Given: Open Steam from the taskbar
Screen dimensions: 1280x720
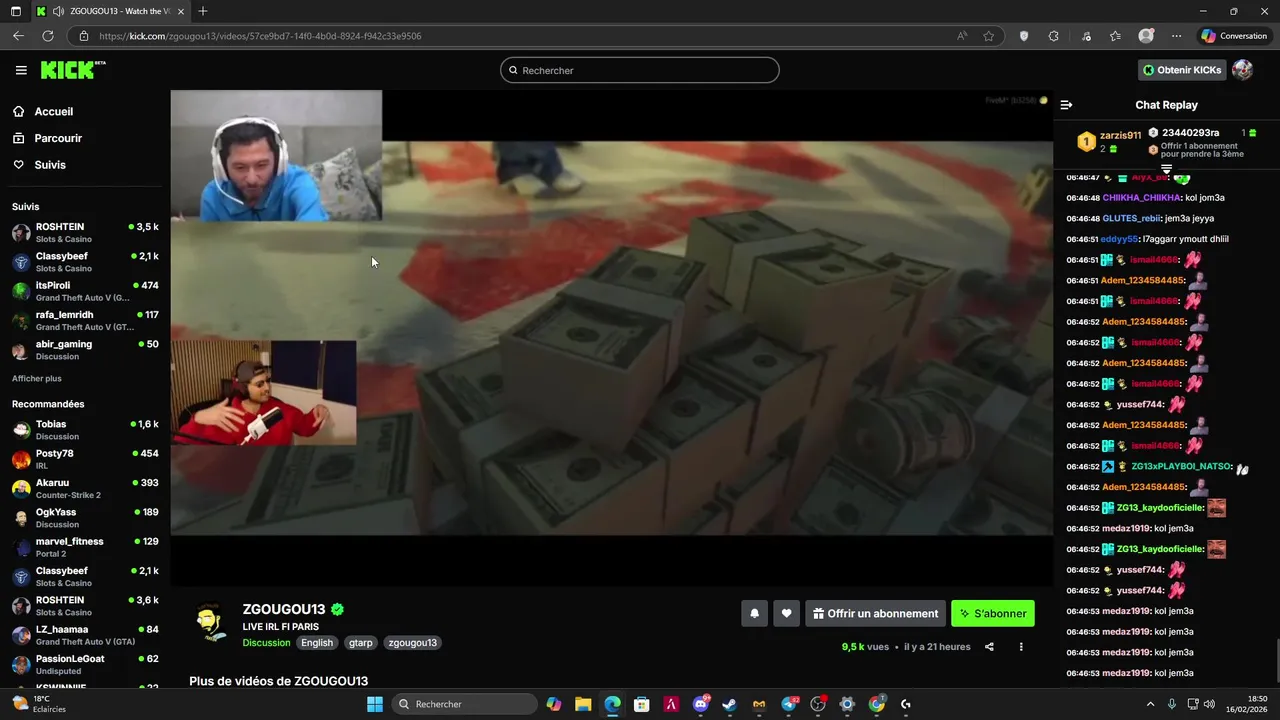Looking at the screenshot, I should [x=730, y=704].
